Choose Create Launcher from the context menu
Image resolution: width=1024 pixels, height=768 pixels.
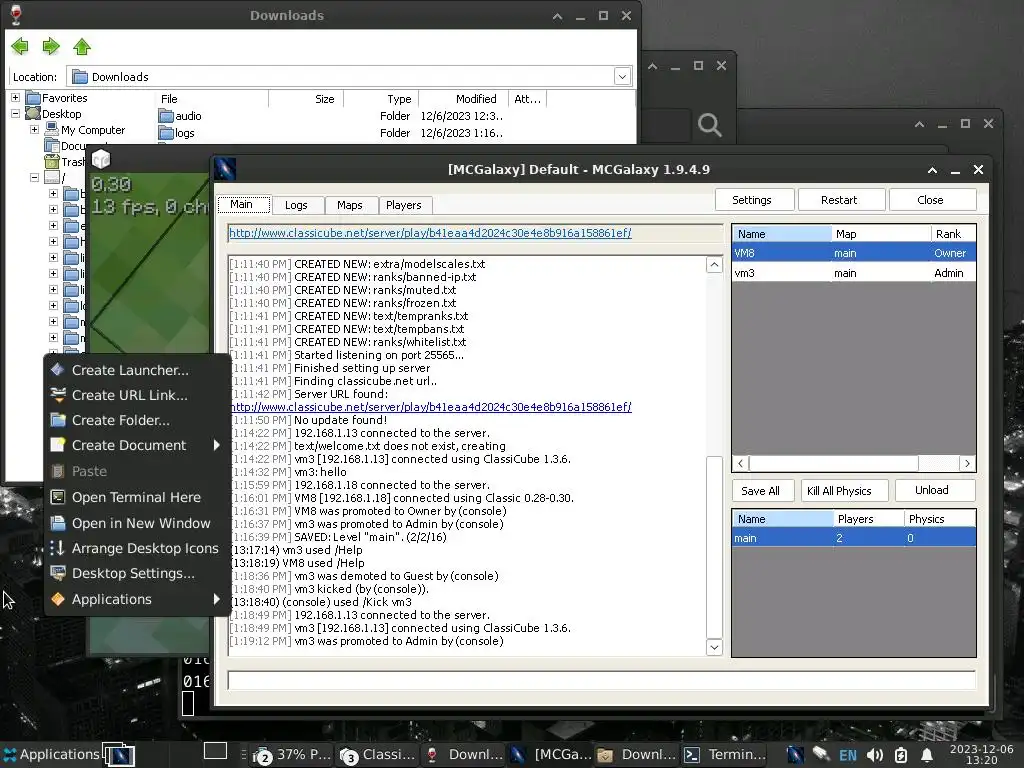(137, 370)
